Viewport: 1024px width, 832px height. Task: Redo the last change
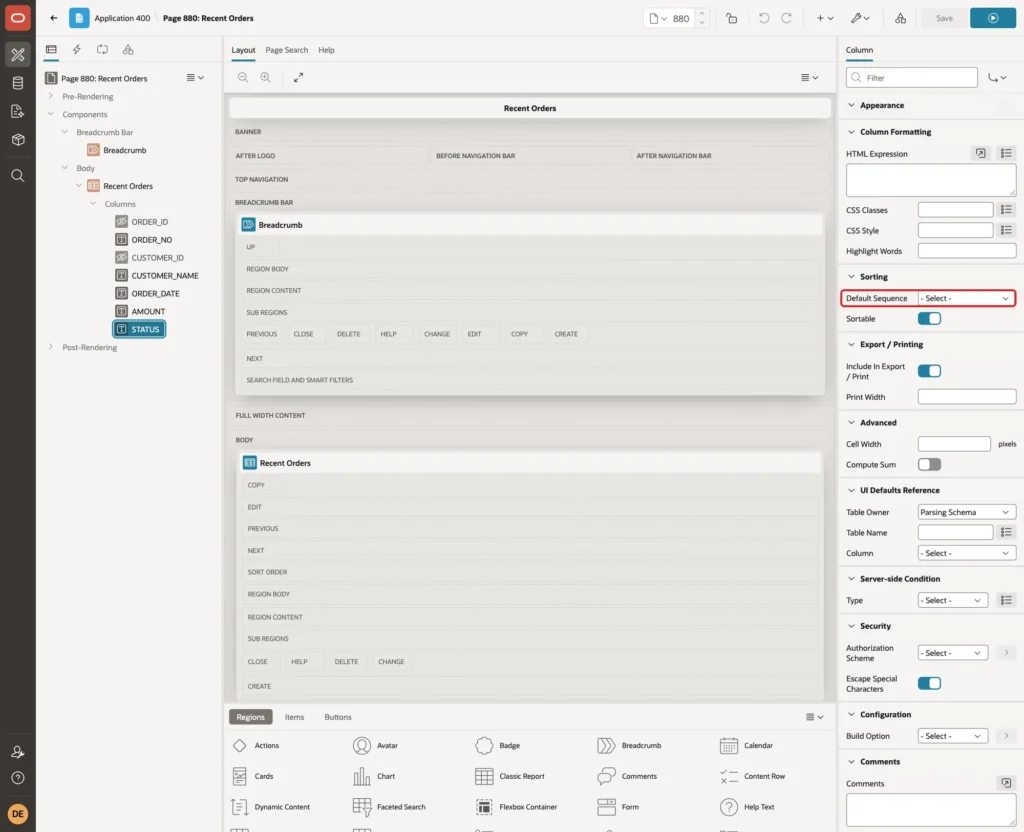[x=787, y=18]
